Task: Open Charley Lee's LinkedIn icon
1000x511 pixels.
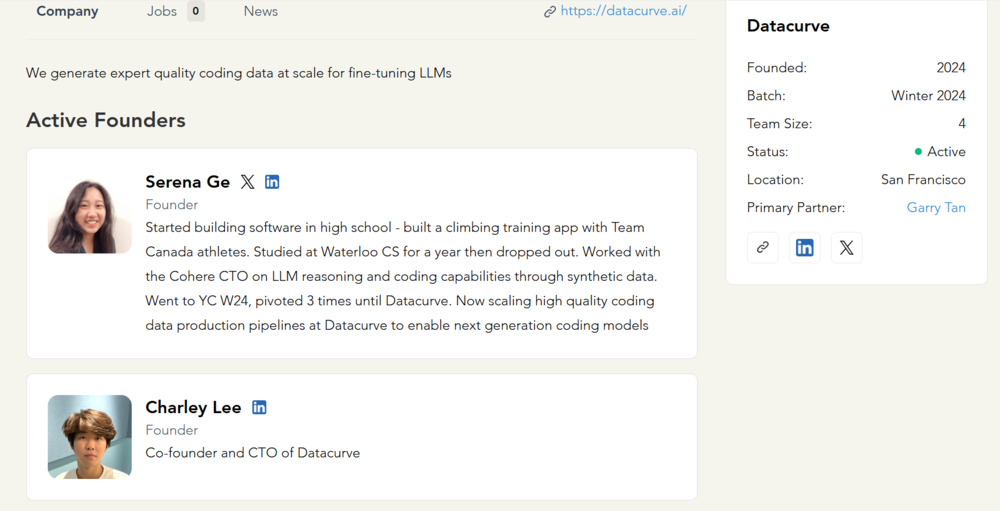Action: click(259, 407)
